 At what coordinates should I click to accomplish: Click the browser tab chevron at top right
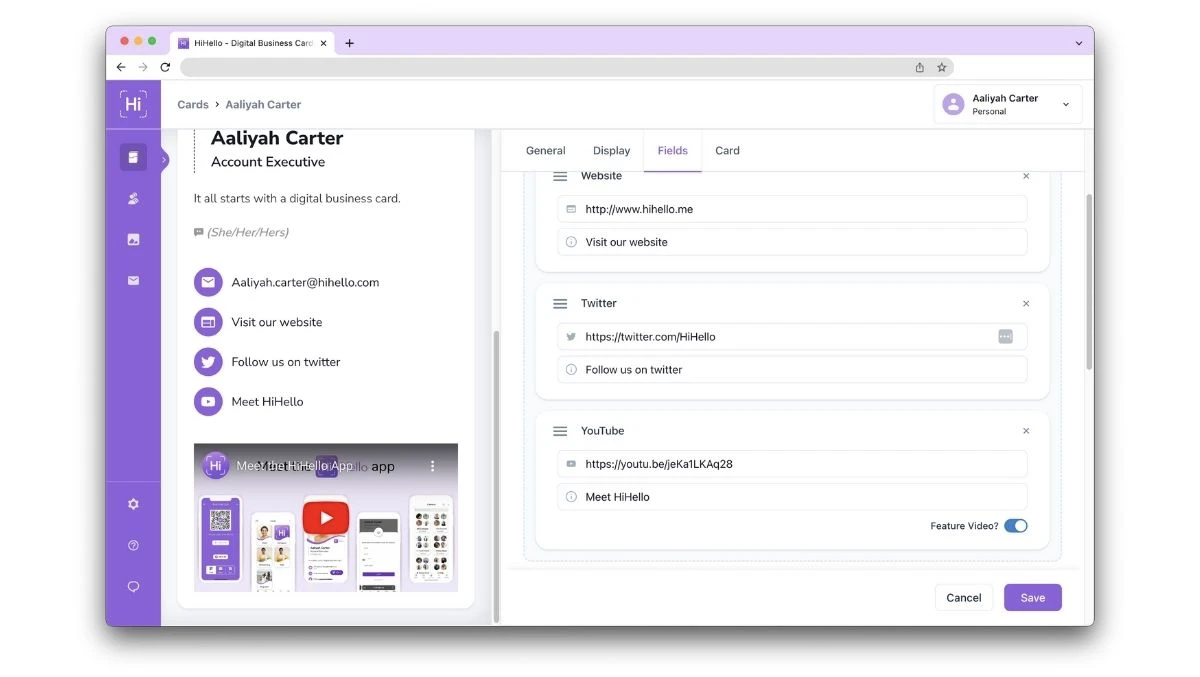[x=1078, y=43]
